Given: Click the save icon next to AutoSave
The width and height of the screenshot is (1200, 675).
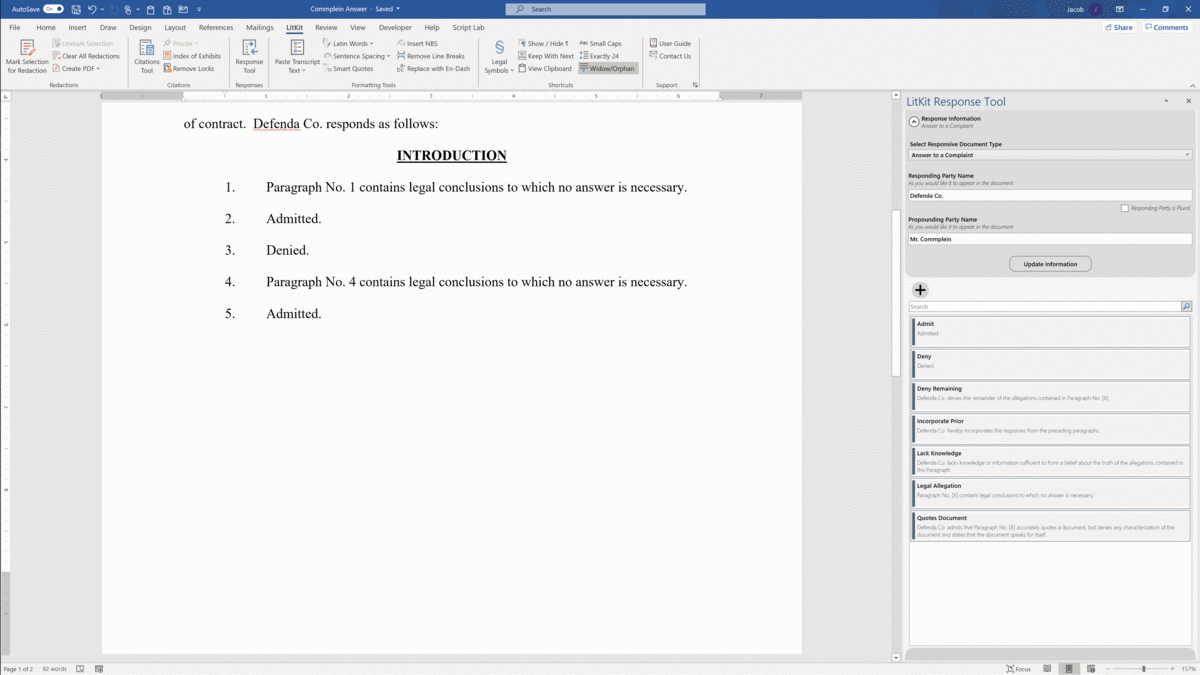Looking at the screenshot, I should (x=76, y=9).
